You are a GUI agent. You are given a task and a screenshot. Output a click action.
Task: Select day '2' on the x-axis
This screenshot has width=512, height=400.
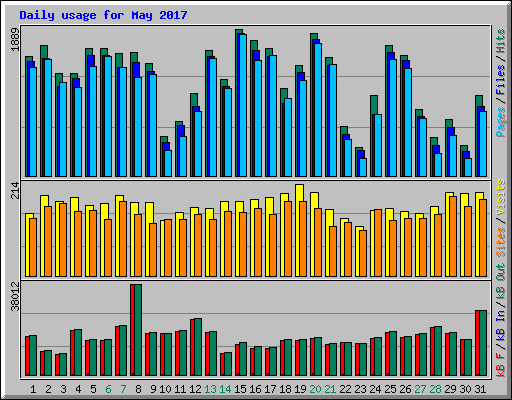[48, 389]
